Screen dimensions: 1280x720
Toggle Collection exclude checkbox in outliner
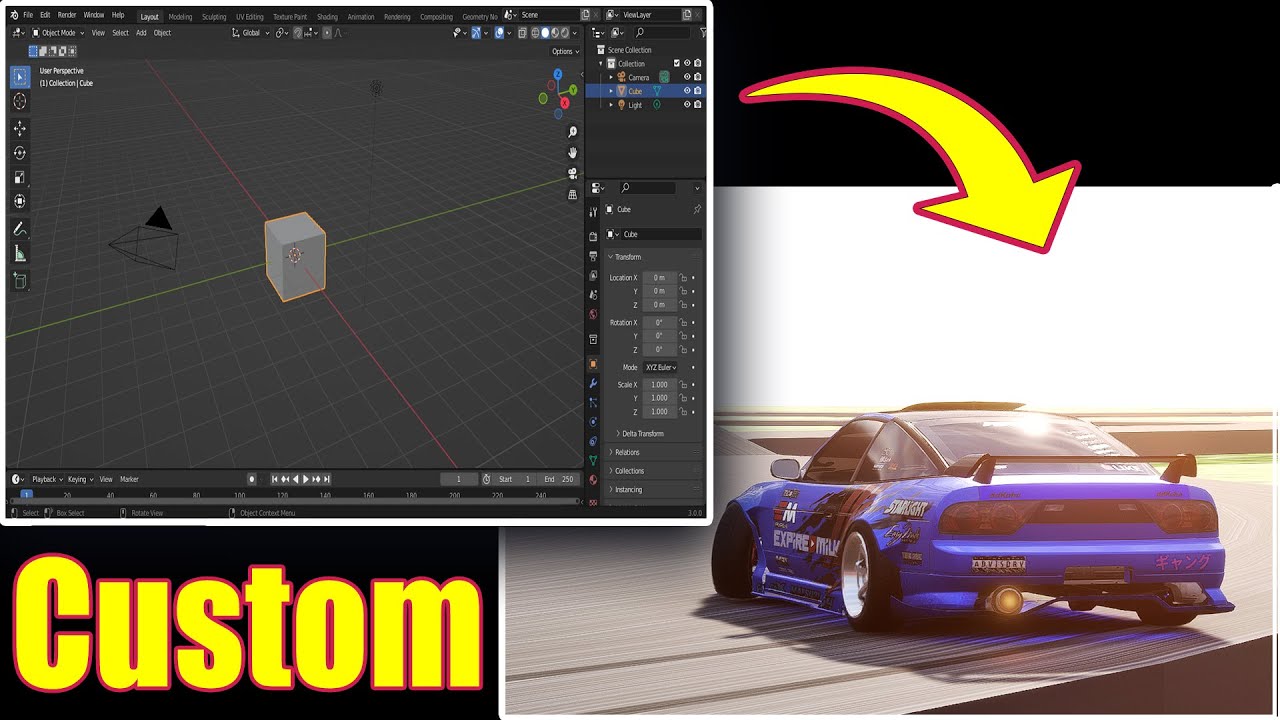[677, 63]
